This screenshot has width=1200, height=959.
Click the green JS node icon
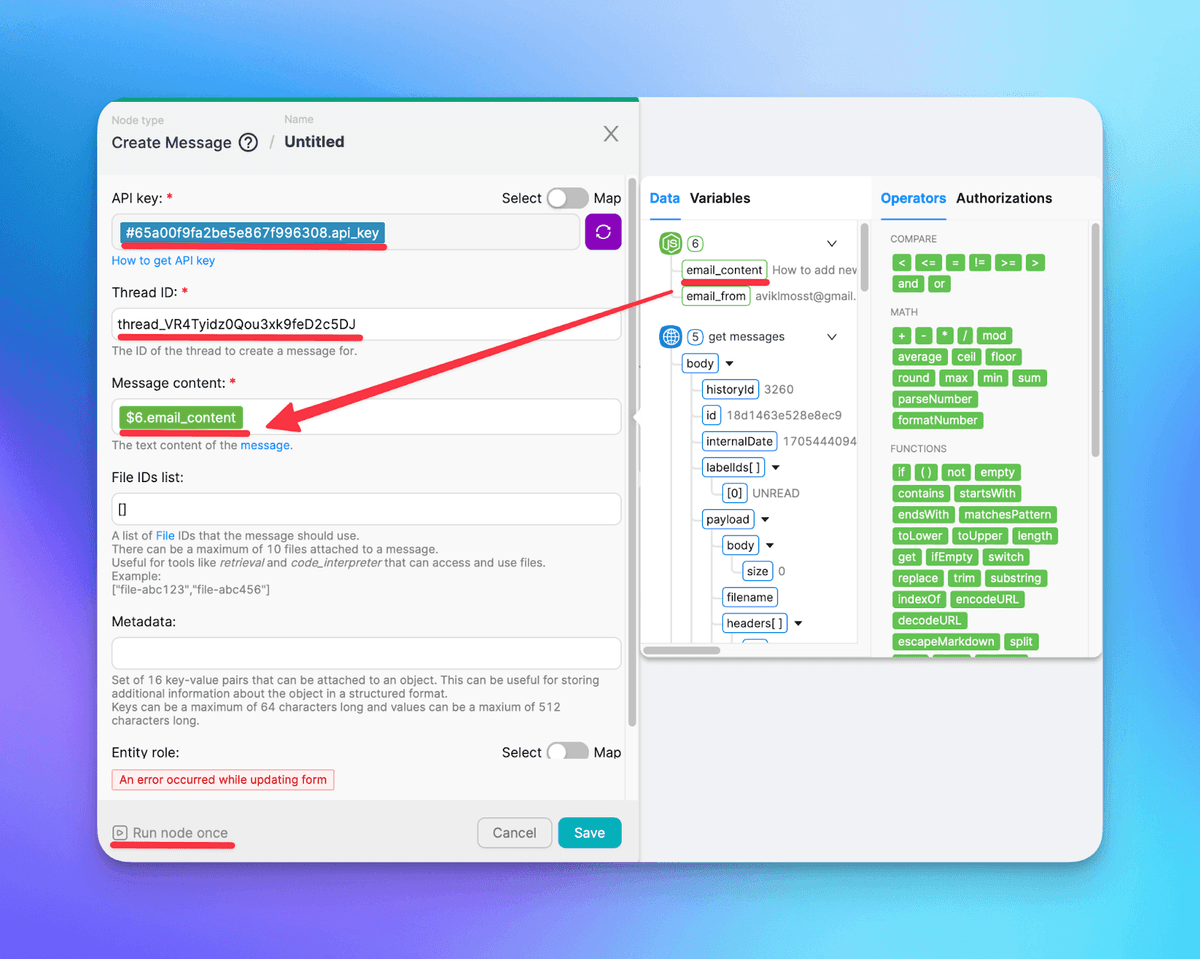(x=670, y=243)
